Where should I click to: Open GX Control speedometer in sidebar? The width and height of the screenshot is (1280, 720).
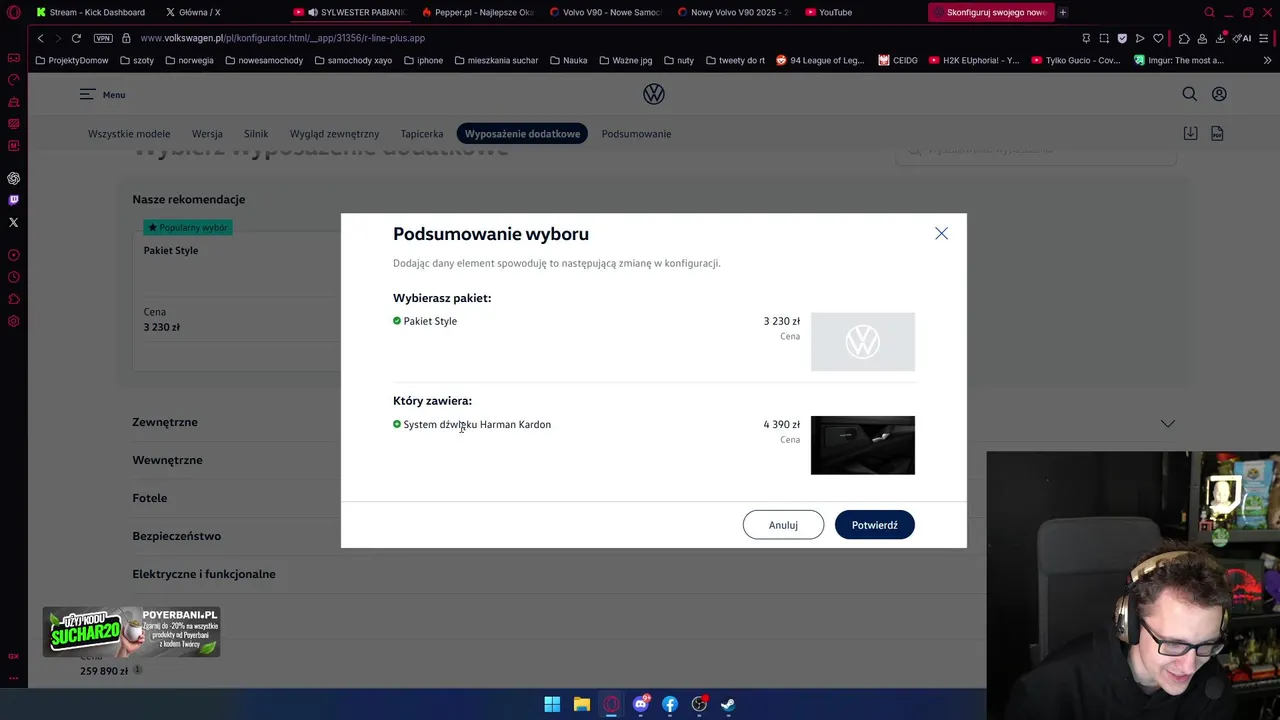(13, 80)
